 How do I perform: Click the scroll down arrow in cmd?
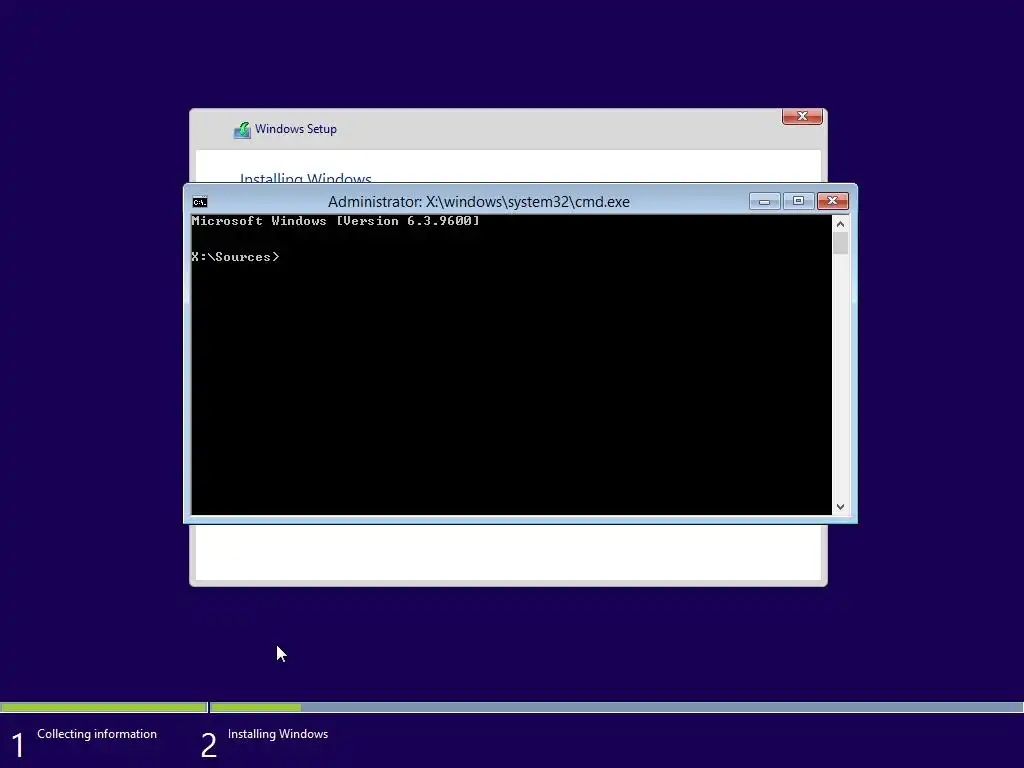pyautogui.click(x=840, y=507)
